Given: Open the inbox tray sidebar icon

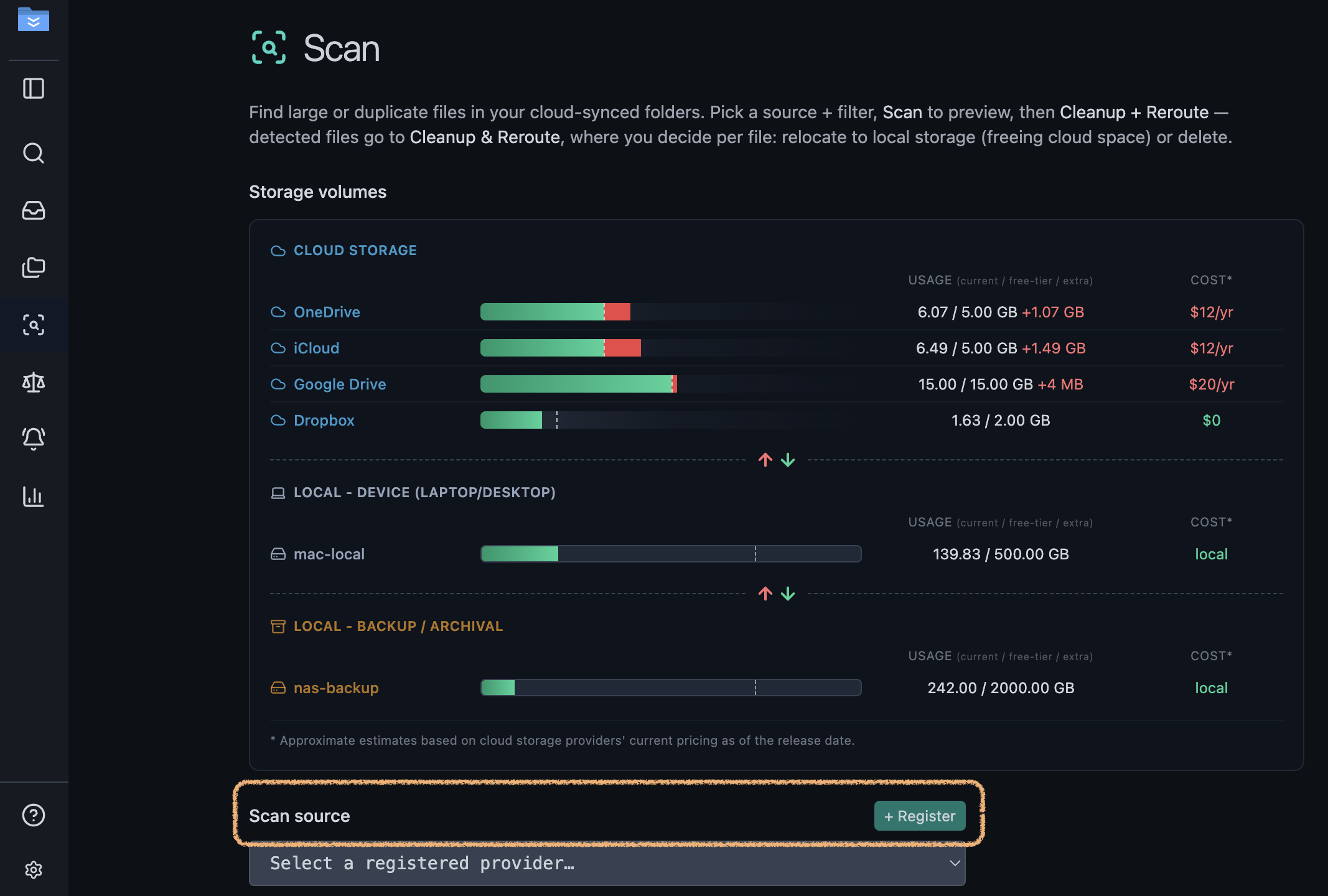Looking at the screenshot, I should coord(34,210).
